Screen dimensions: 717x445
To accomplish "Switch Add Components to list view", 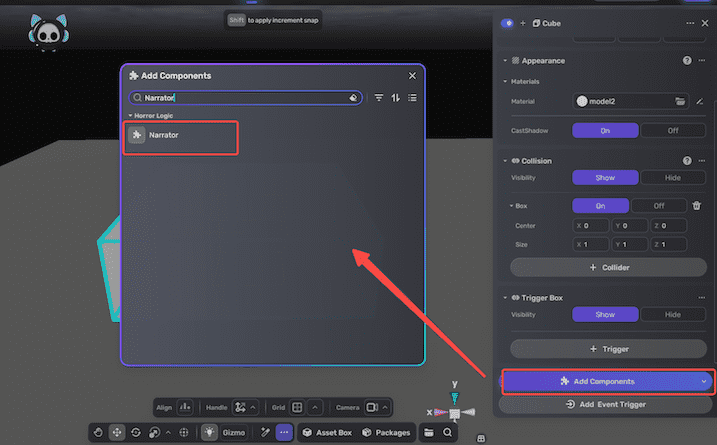I will tap(412, 98).
